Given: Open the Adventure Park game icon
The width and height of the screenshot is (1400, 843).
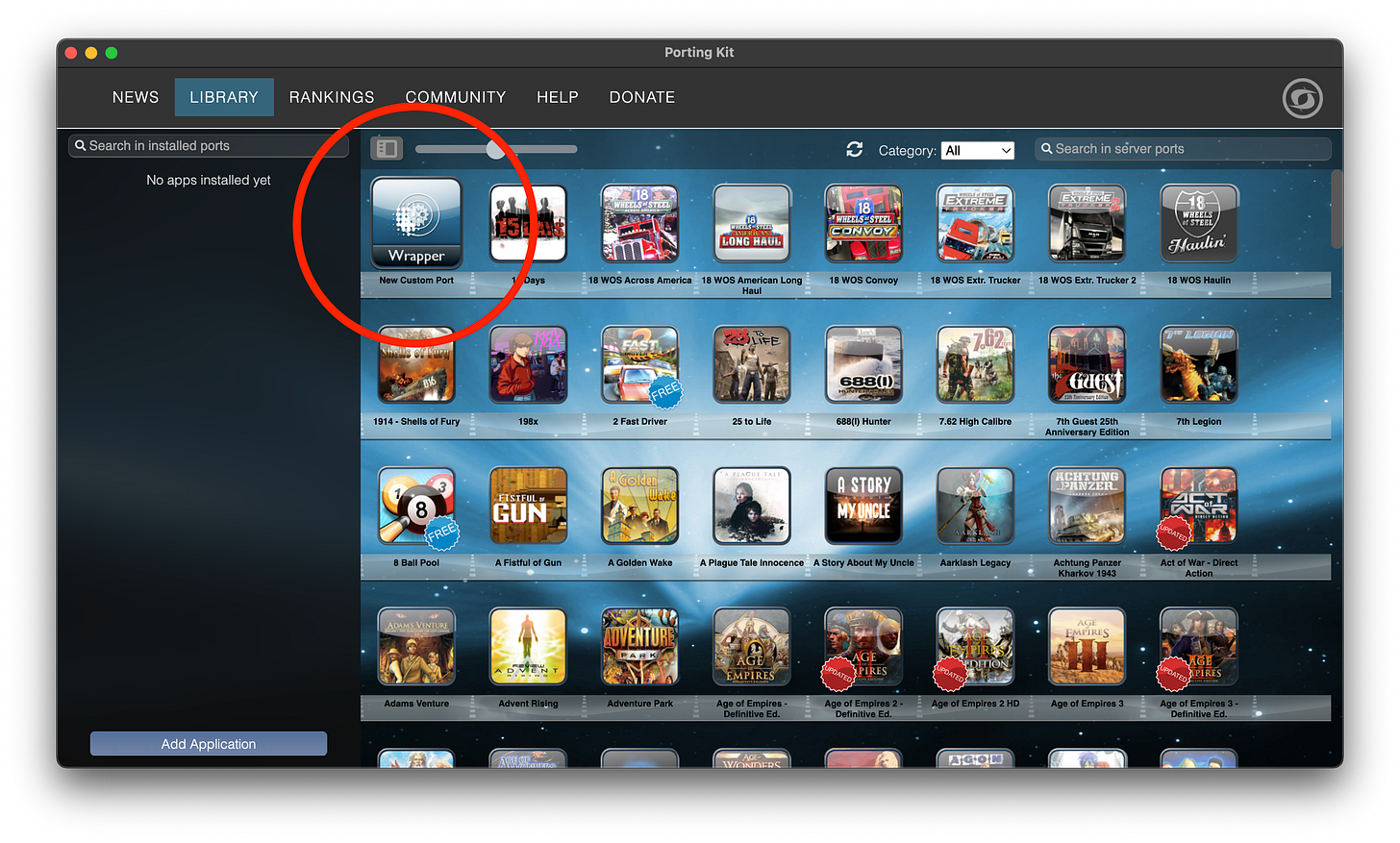Looking at the screenshot, I should pos(639,646).
